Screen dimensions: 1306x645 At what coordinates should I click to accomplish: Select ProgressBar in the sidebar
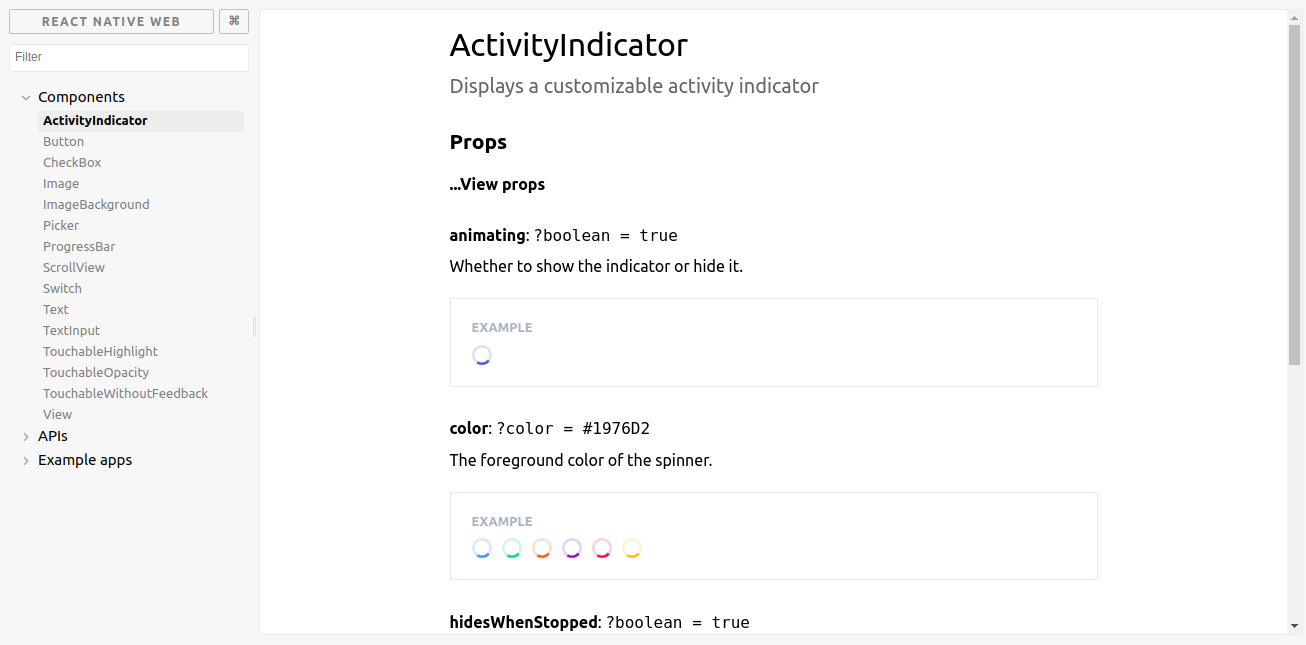click(x=79, y=247)
